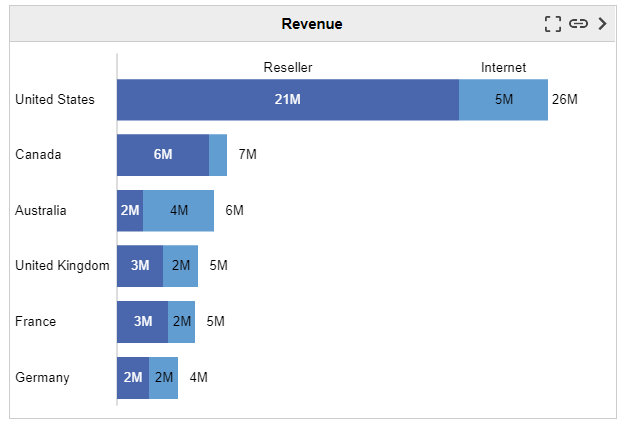The image size is (625, 425).
Task: Click France 2M Internet bar segment
Action: point(181,322)
